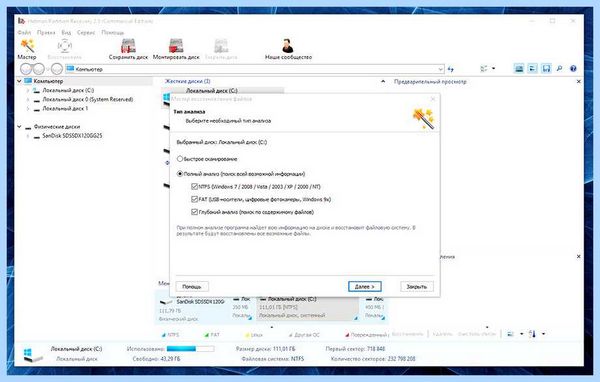Select Быстрое сканирование radio button

click(179, 158)
